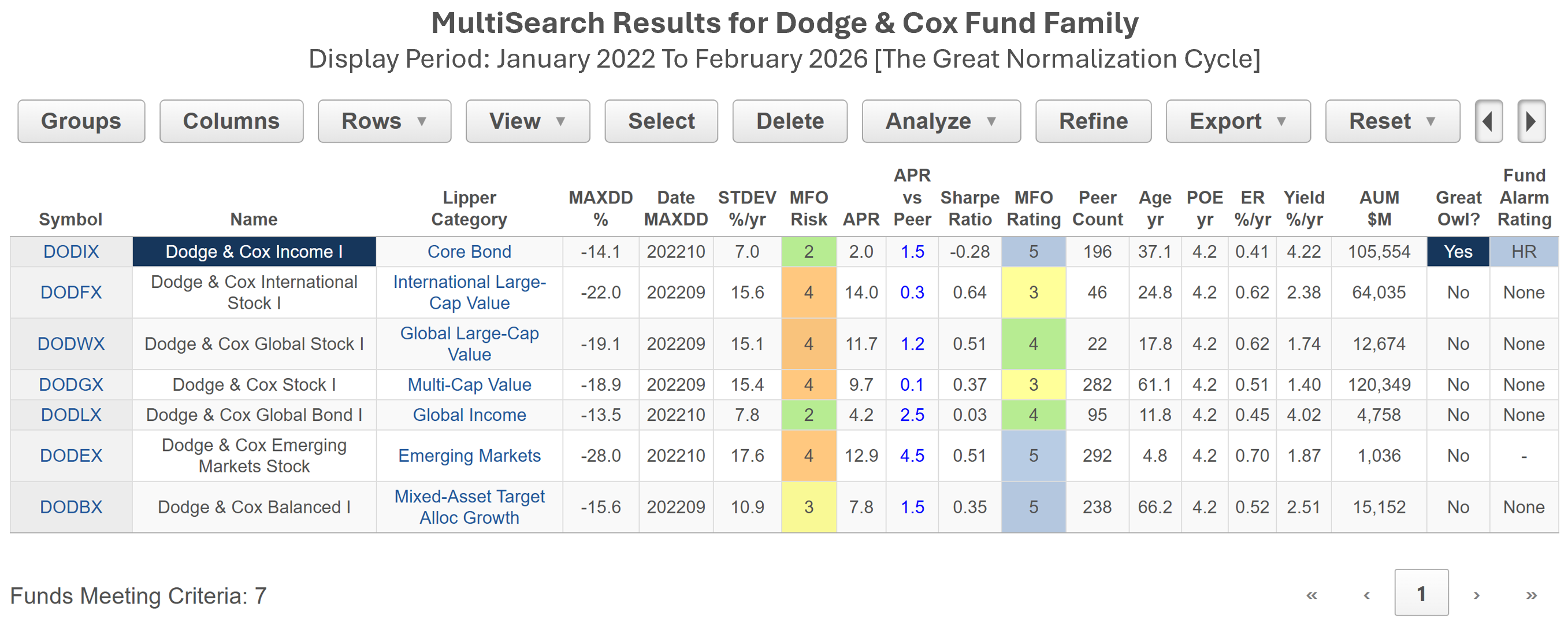
Task: Sort by Sharpe Ratio column header
Action: pyautogui.click(x=969, y=208)
